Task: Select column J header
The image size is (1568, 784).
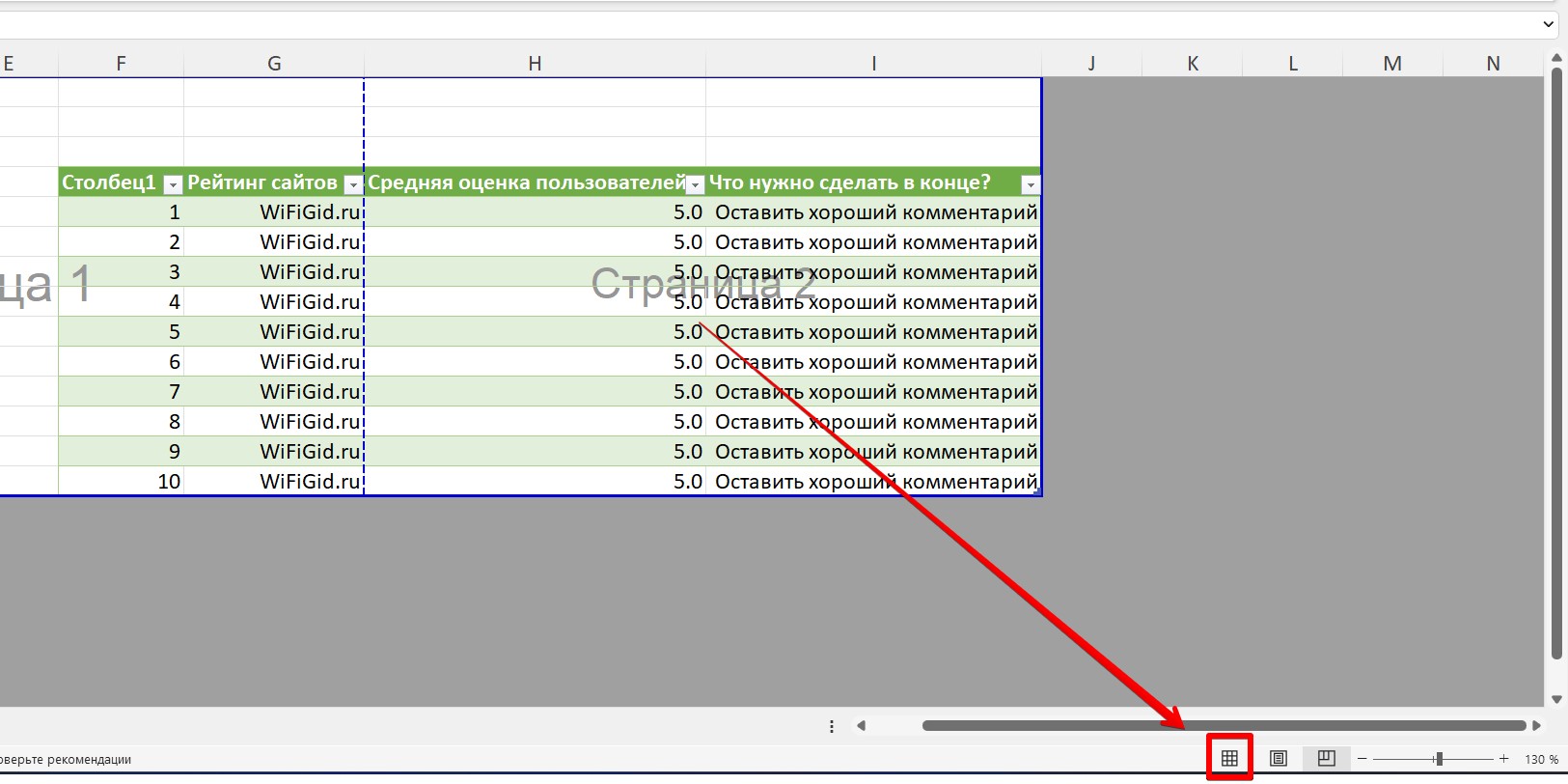Action: click(x=1091, y=64)
